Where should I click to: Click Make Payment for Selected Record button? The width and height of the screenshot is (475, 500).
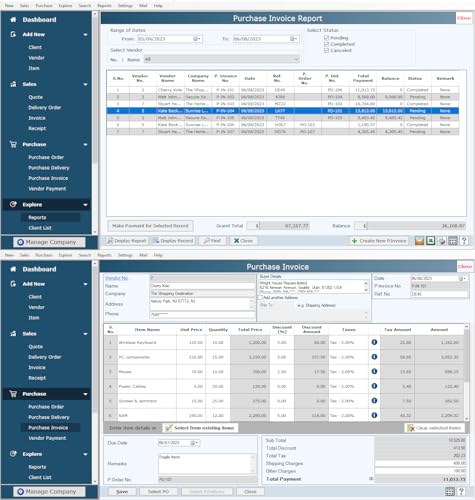tap(150, 226)
